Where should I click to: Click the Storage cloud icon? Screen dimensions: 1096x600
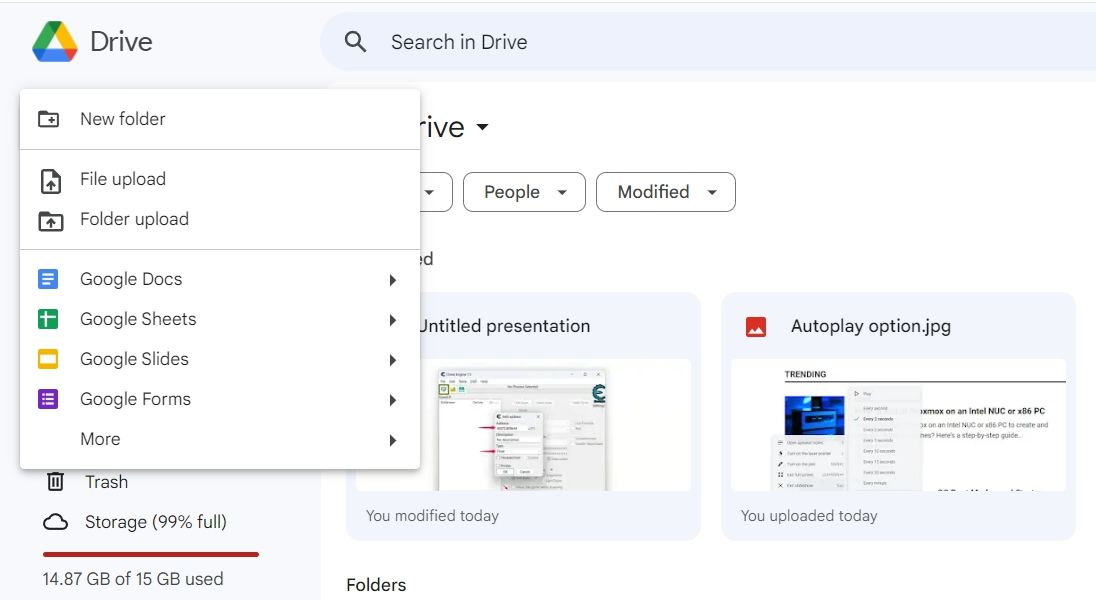pos(56,521)
